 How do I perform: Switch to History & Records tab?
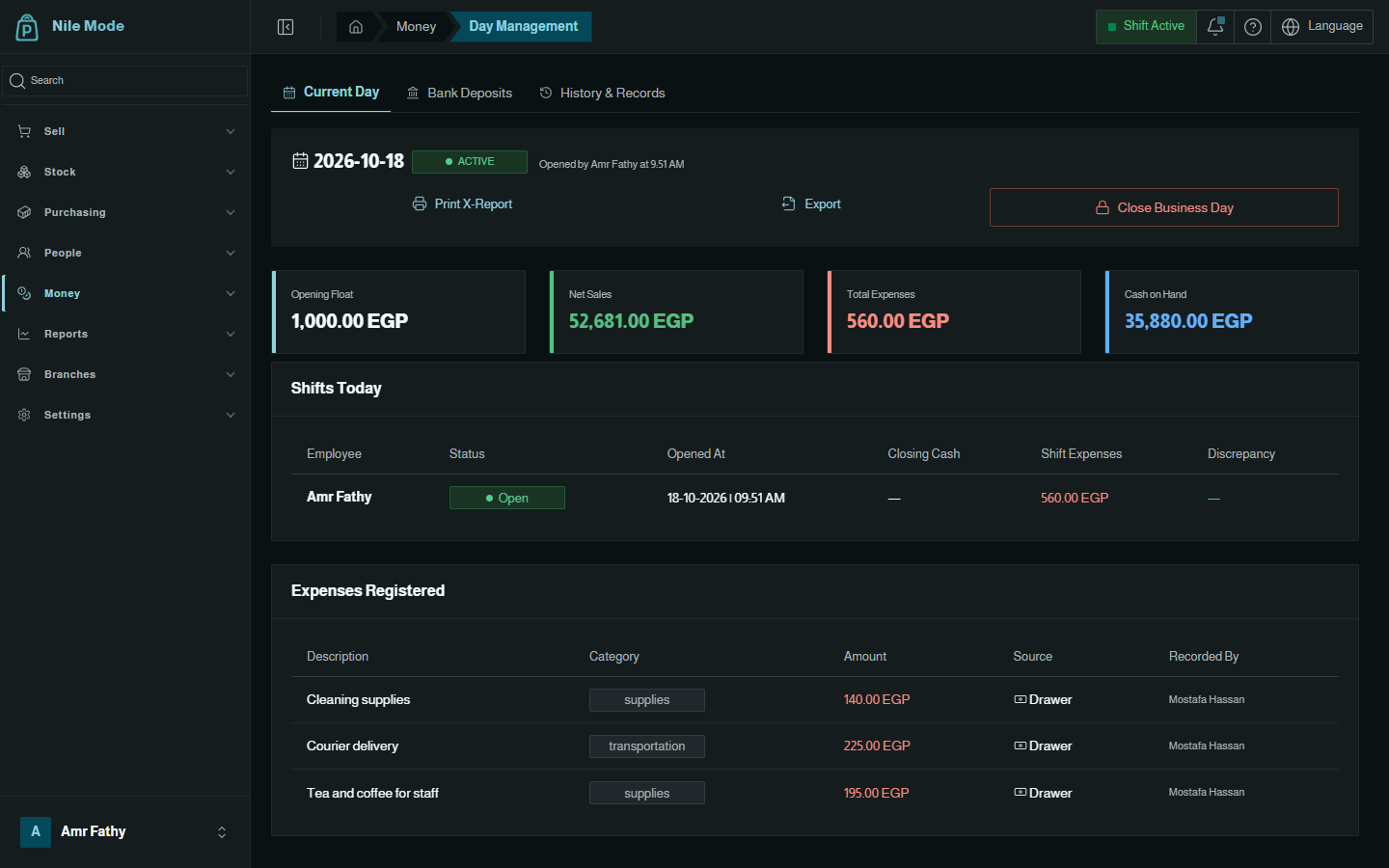click(x=603, y=93)
